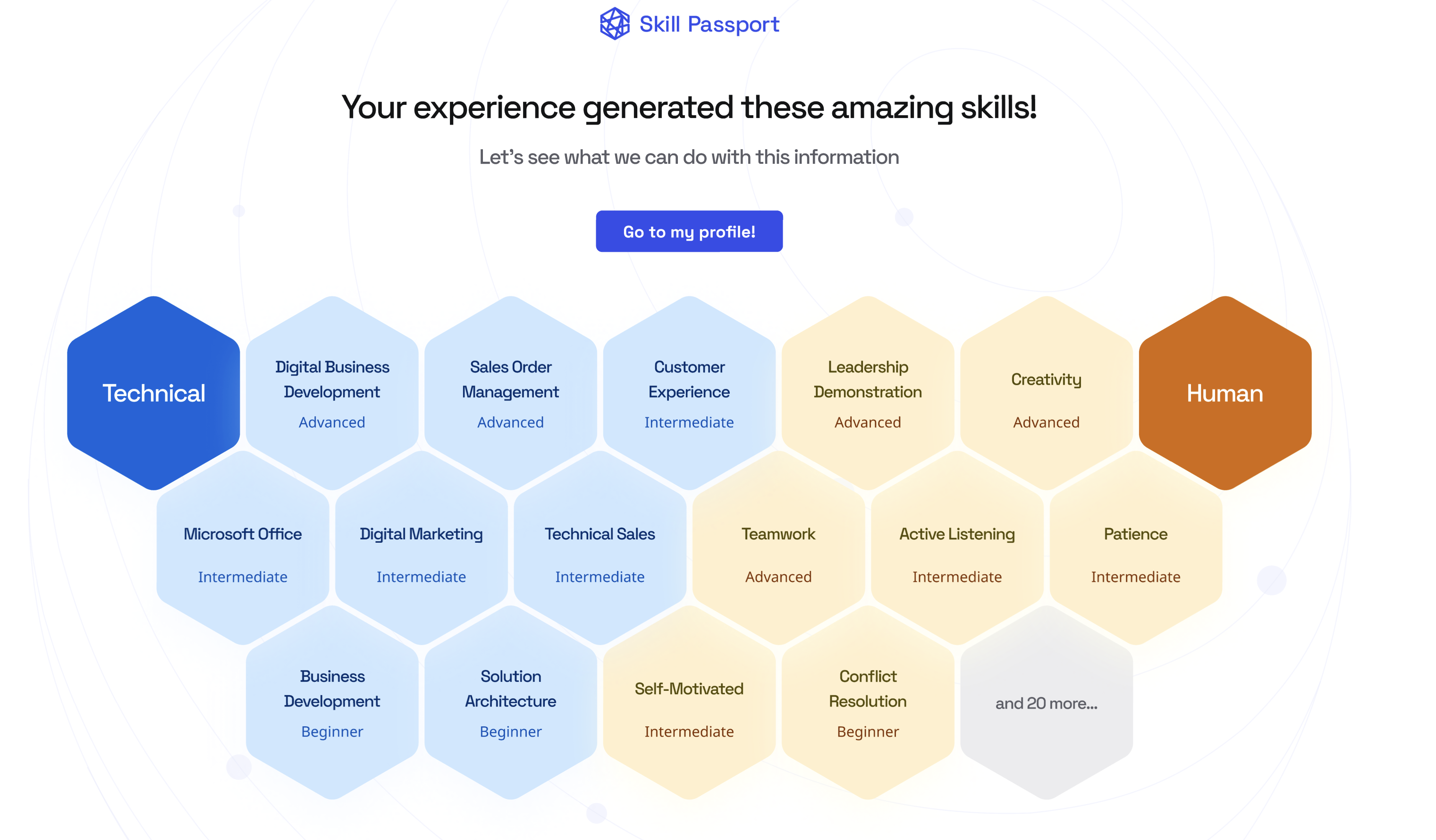Choose the Customer Experience skill hexagon
Image resolution: width=1436 pixels, height=840 pixels.
[689, 393]
